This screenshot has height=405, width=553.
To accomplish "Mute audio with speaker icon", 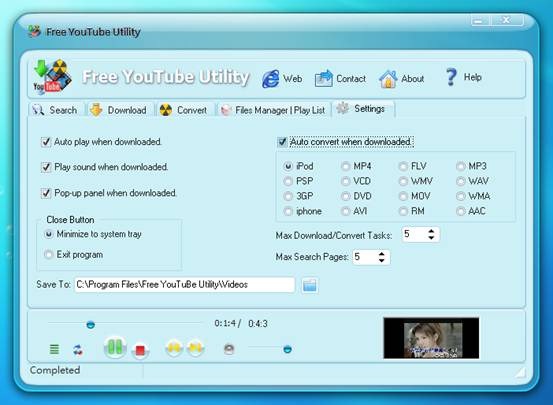I will 229,349.
